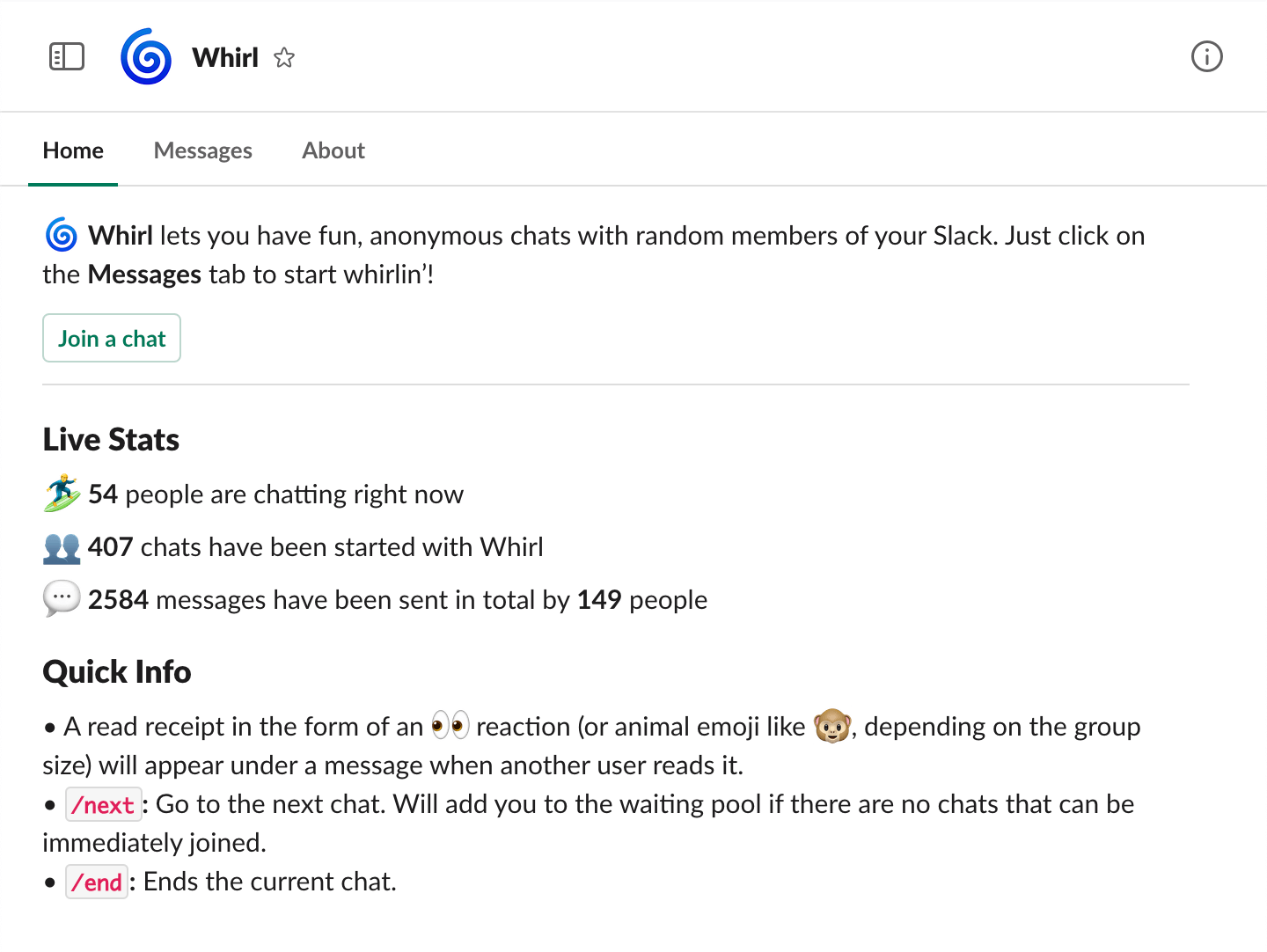This screenshot has width=1267, height=952.
Task: Click the small spiral emoji before Whirl intro
Action: [x=62, y=235]
